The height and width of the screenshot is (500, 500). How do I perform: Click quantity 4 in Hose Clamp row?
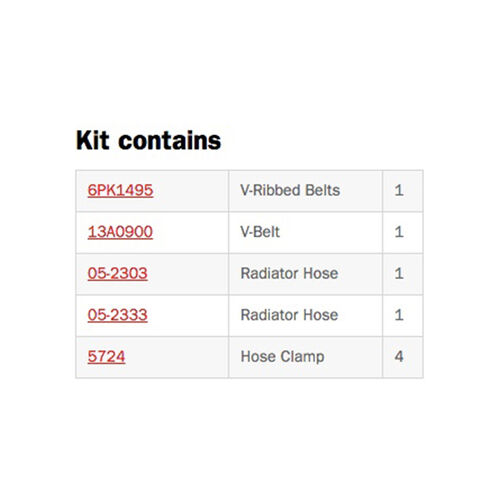coord(399,357)
